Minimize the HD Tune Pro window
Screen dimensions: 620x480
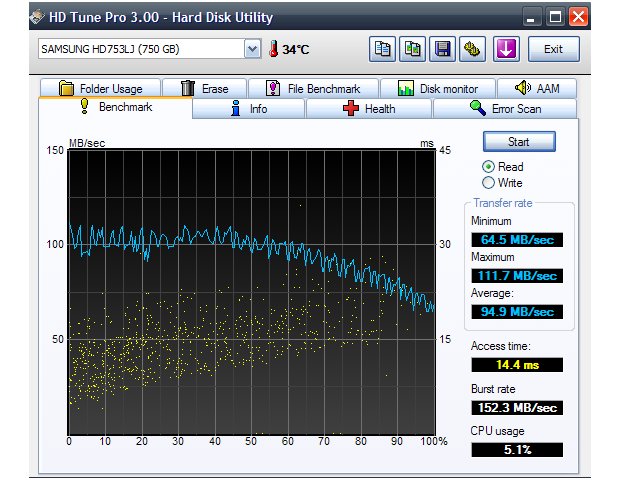531,17
